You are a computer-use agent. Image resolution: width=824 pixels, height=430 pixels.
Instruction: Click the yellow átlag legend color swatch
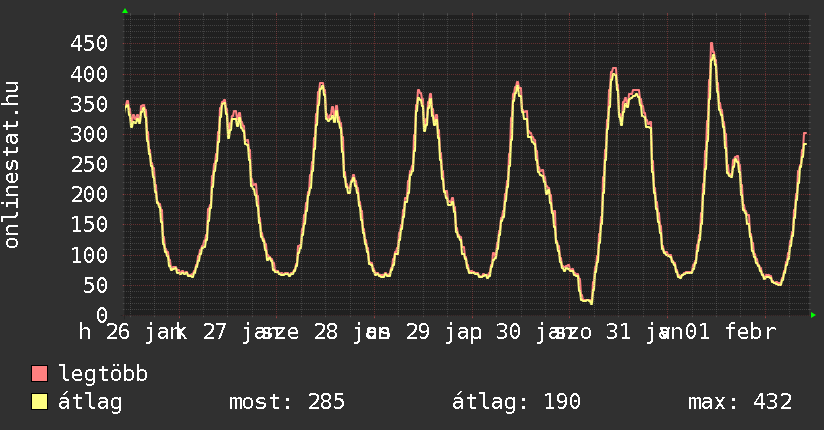click(40, 403)
